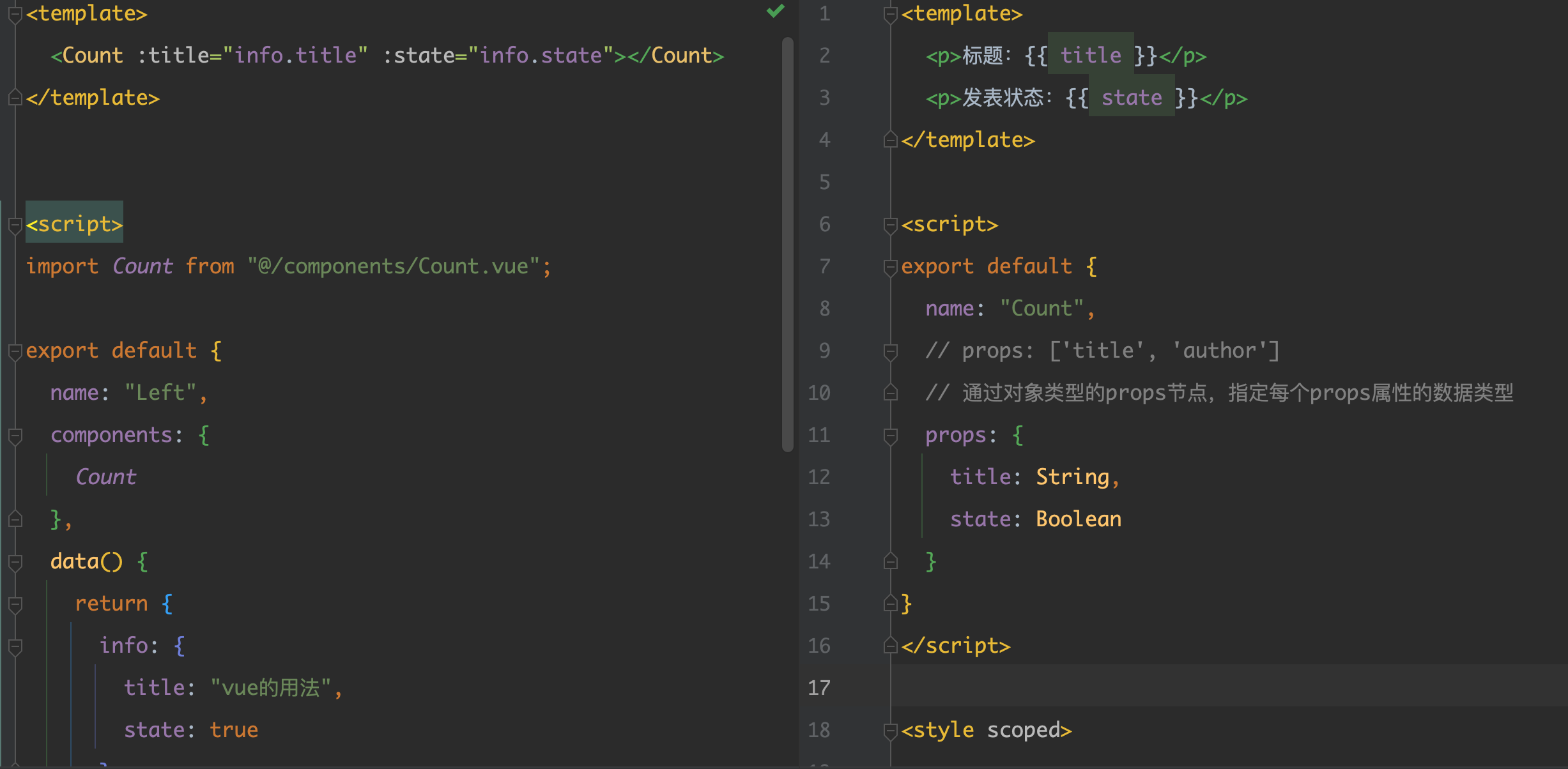Image resolution: width=1568 pixels, height=769 pixels.
Task: Click "info.title" attribute value
Action: (x=295, y=56)
